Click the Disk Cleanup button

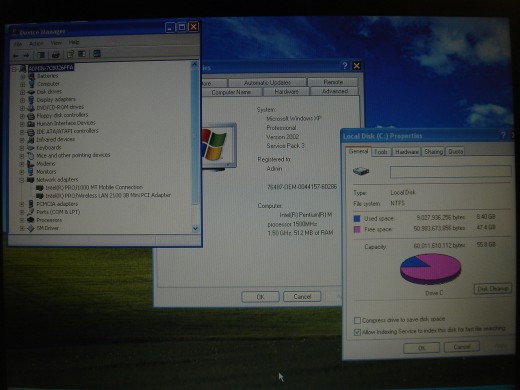pyautogui.click(x=493, y=289)
